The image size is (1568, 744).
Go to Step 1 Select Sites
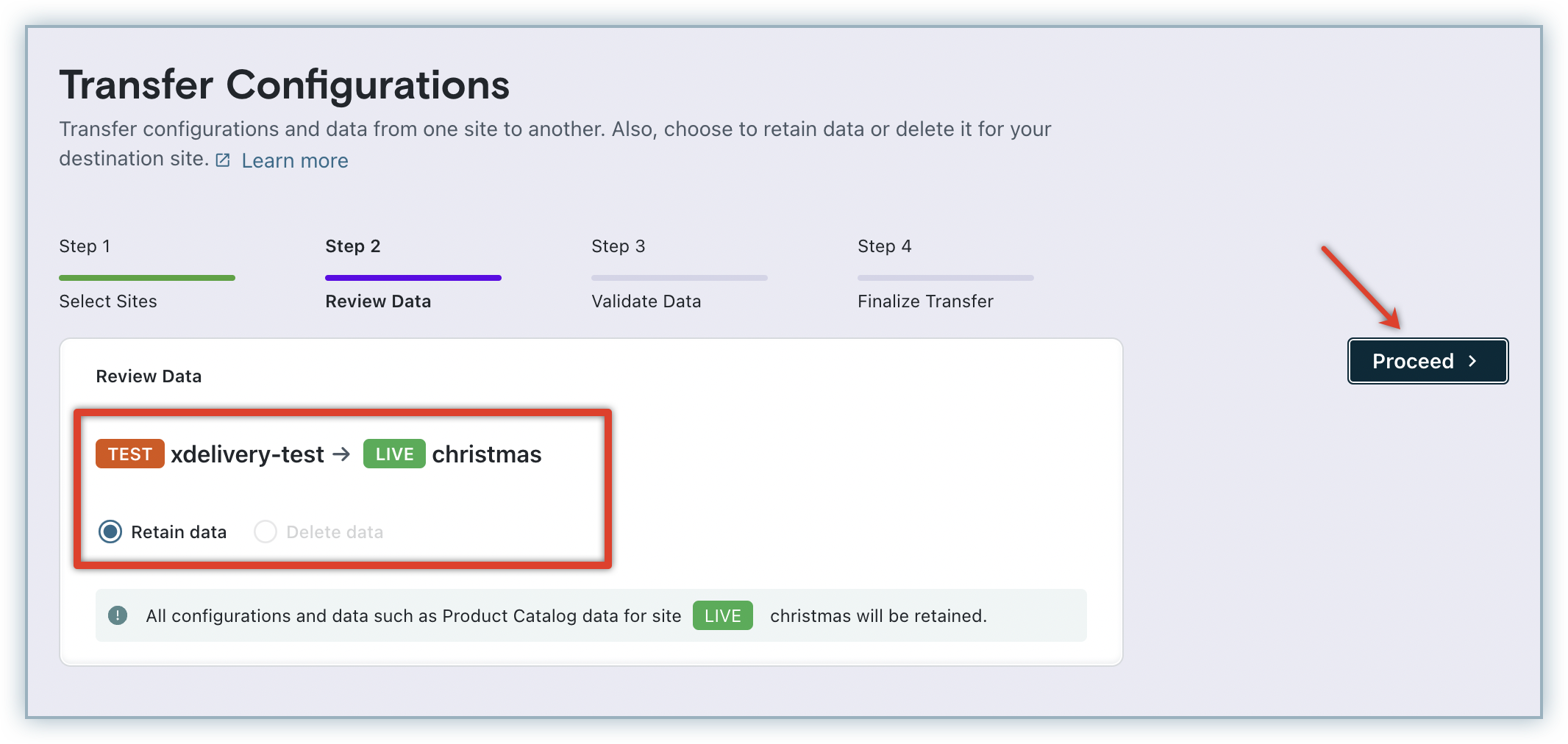(108, 301)
